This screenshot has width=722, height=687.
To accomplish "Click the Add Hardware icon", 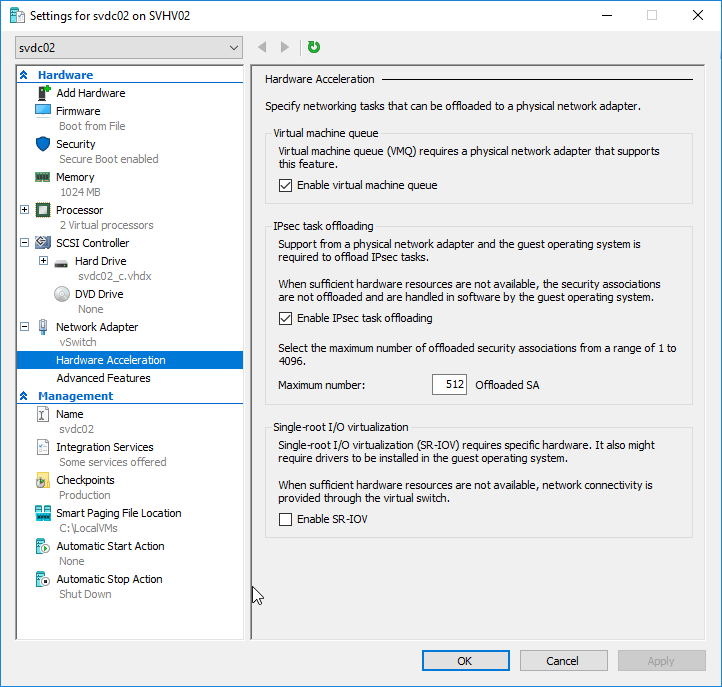I will (43, 93).
